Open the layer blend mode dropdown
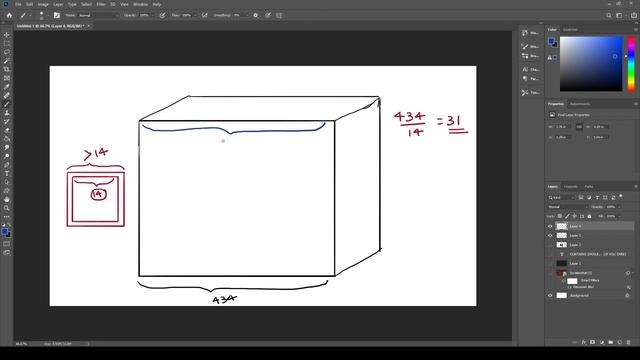This screenshot has width=640, height=360. pyautogui.click(x=567, y=207)
